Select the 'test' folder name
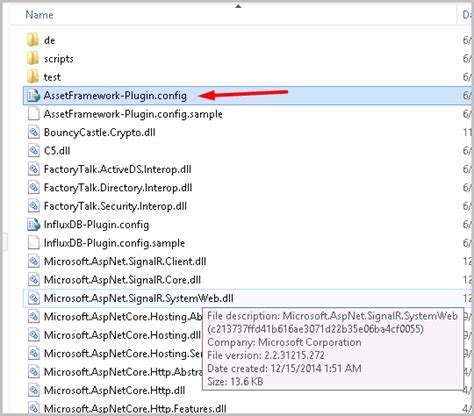Image resolution: width=474 pixels, height=416 pixels. pos(52,77)
